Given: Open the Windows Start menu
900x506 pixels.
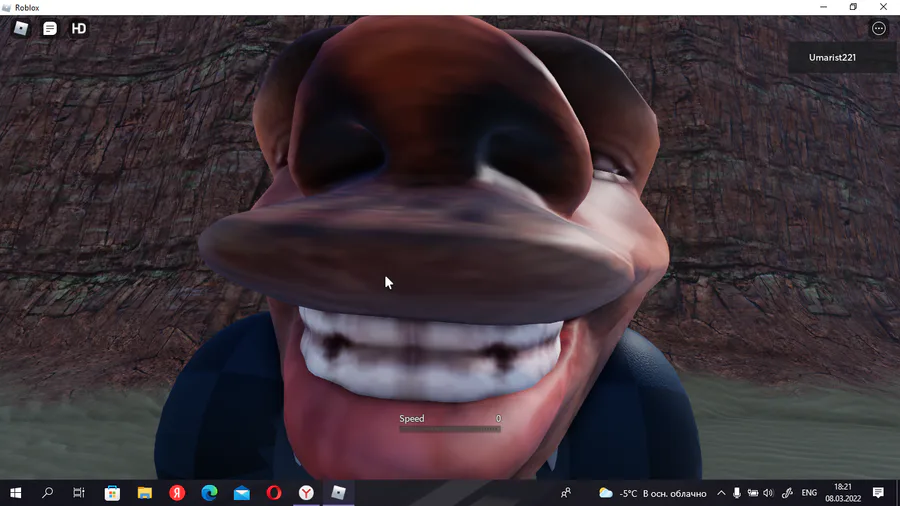Looking at the screenshot, I should [x=15, y=493].
